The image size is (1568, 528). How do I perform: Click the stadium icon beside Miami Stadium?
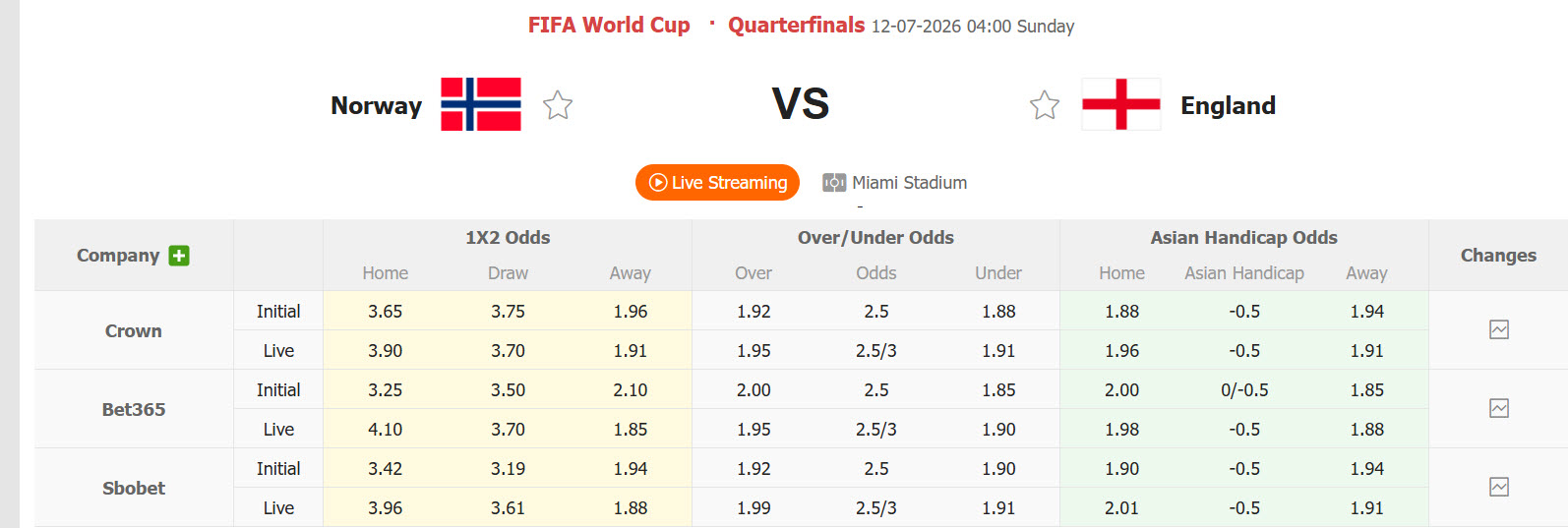(834, 183)
